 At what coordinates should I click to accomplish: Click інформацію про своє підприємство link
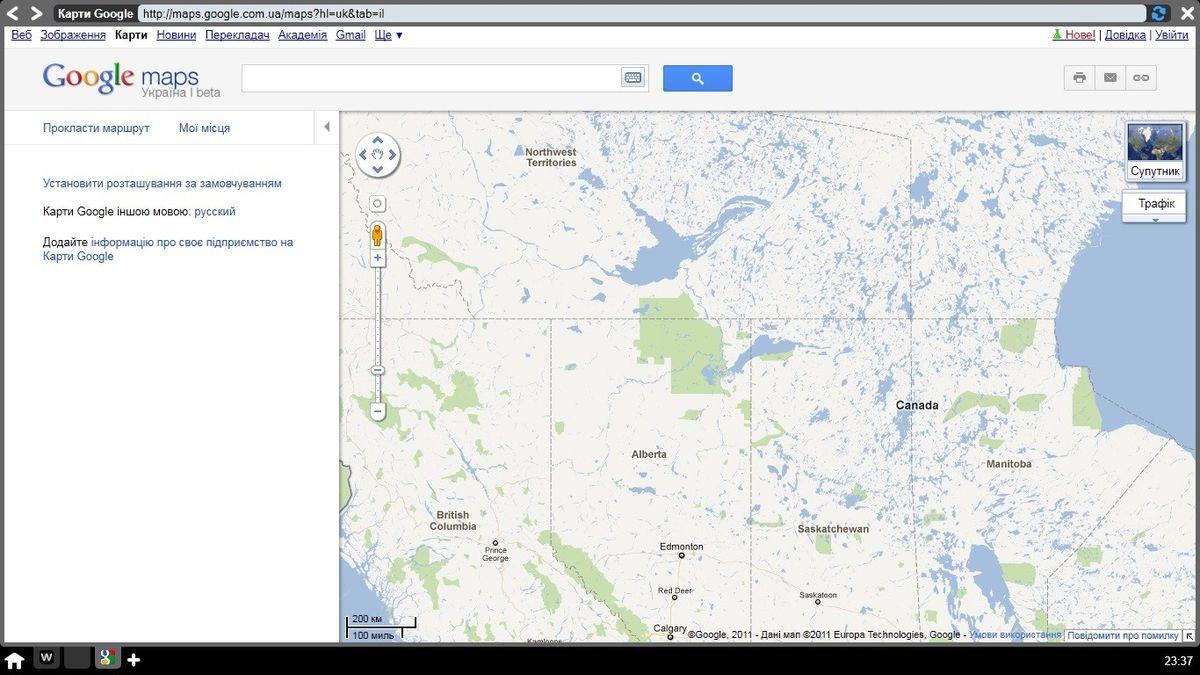pos(192,242)
